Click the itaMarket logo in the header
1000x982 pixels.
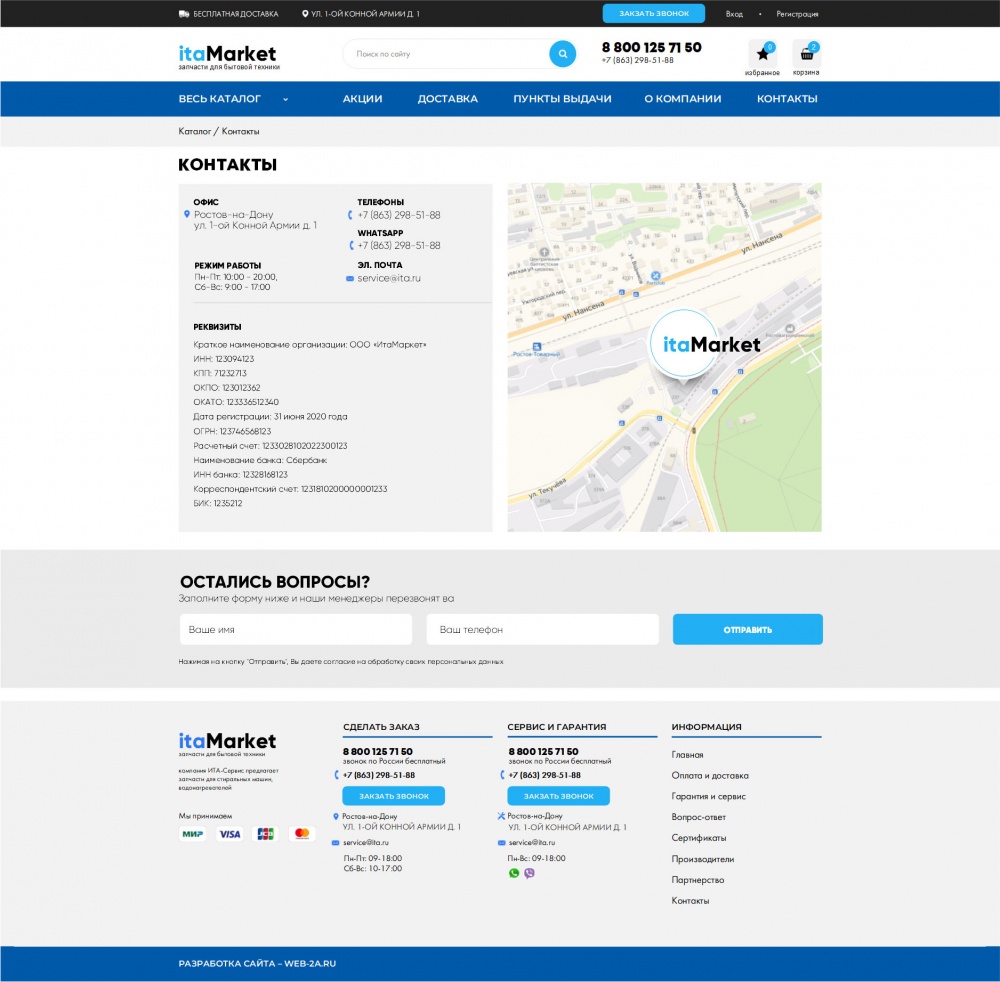(x=227, y=54)
